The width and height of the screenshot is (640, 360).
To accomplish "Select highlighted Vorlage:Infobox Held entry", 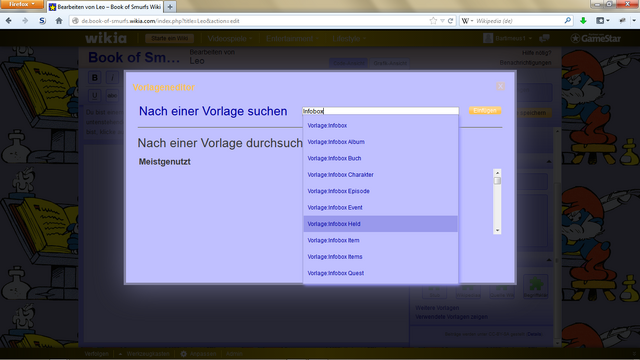I will pos(380,224).
